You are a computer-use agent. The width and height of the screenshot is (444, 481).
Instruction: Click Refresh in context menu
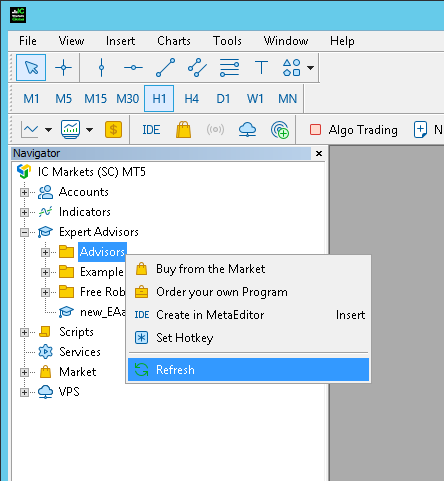[248, 370]
